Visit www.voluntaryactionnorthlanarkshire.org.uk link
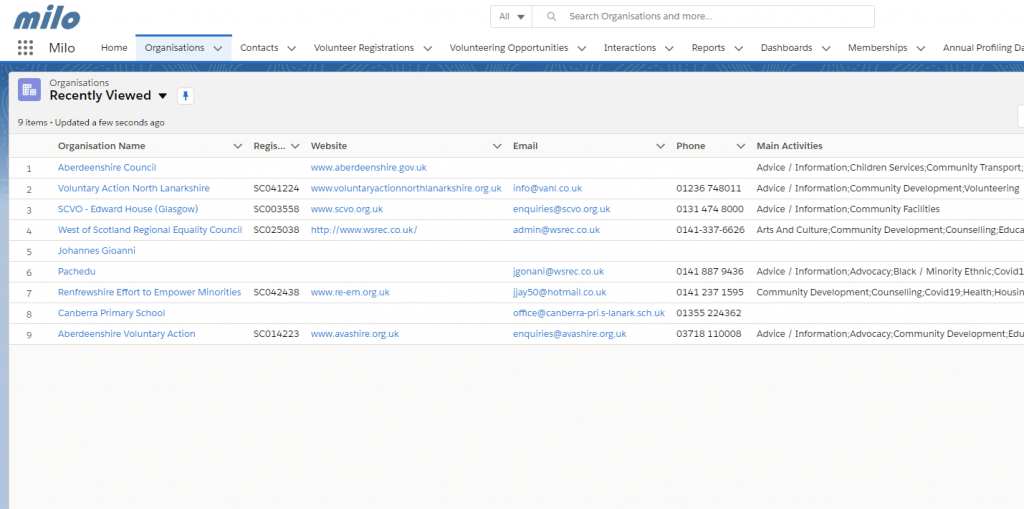 point(406,188)
